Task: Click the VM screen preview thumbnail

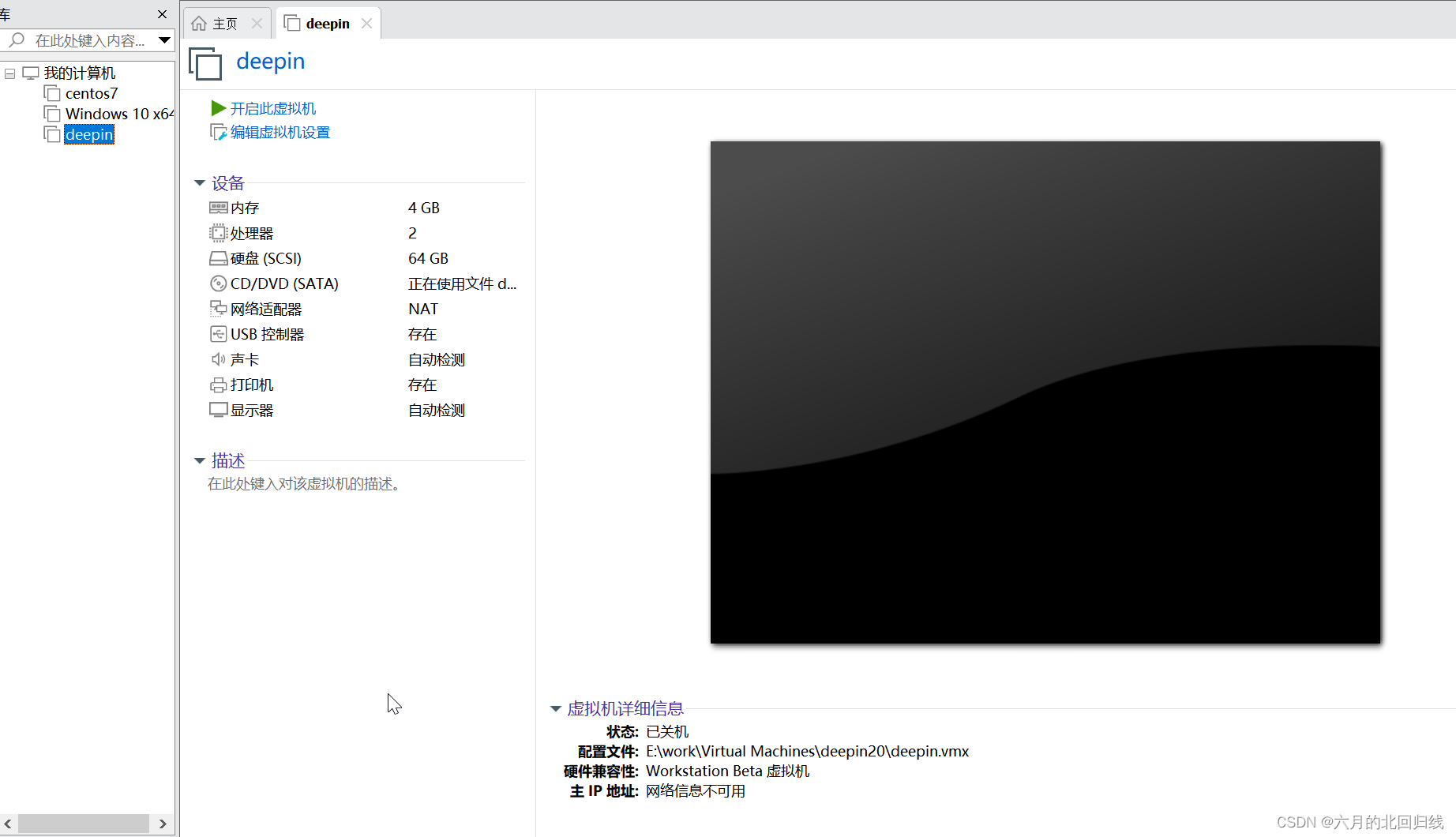Action: 1045,392
